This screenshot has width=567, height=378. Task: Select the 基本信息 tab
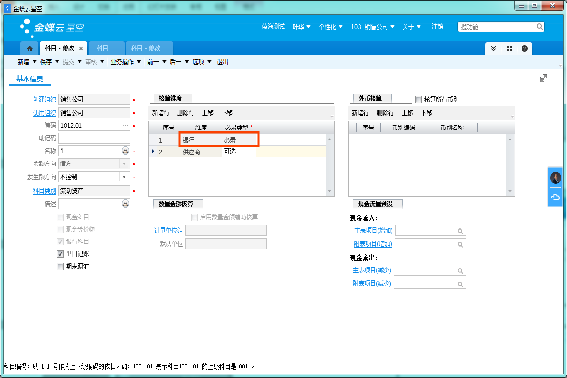click(30, 79)
